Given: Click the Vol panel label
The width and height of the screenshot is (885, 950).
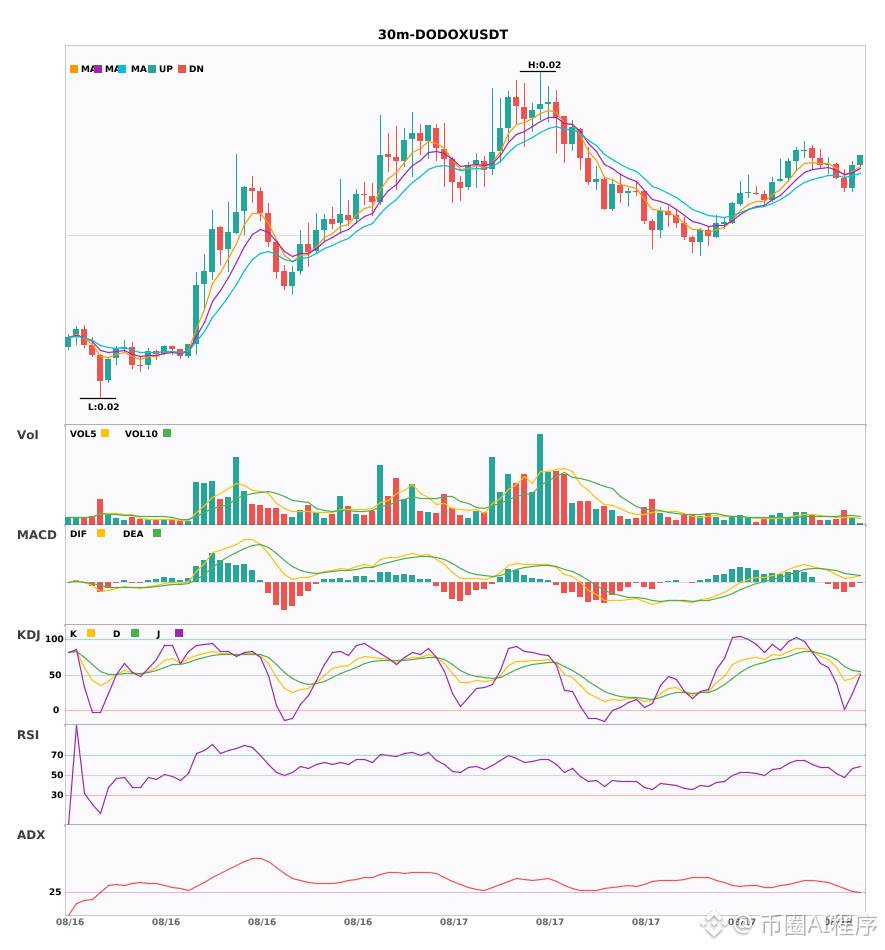Looking at the screenshot, I should click(27, 435).
